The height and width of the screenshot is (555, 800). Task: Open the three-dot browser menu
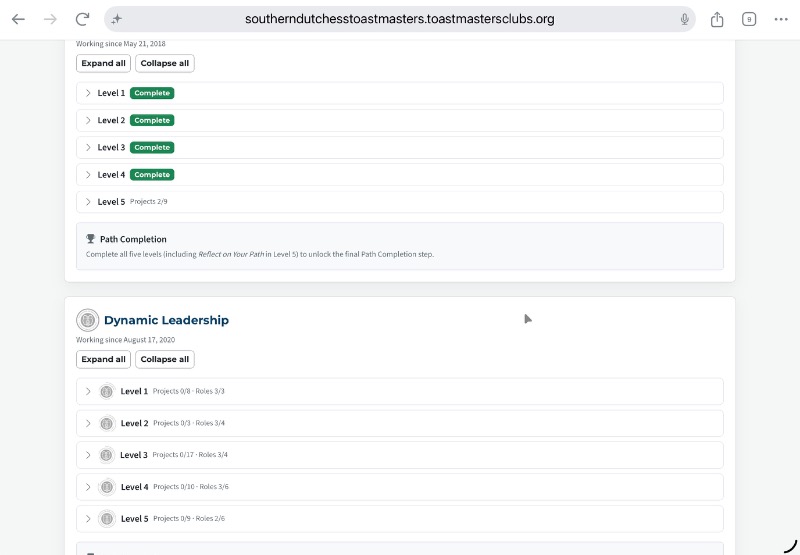coord(781,19)
